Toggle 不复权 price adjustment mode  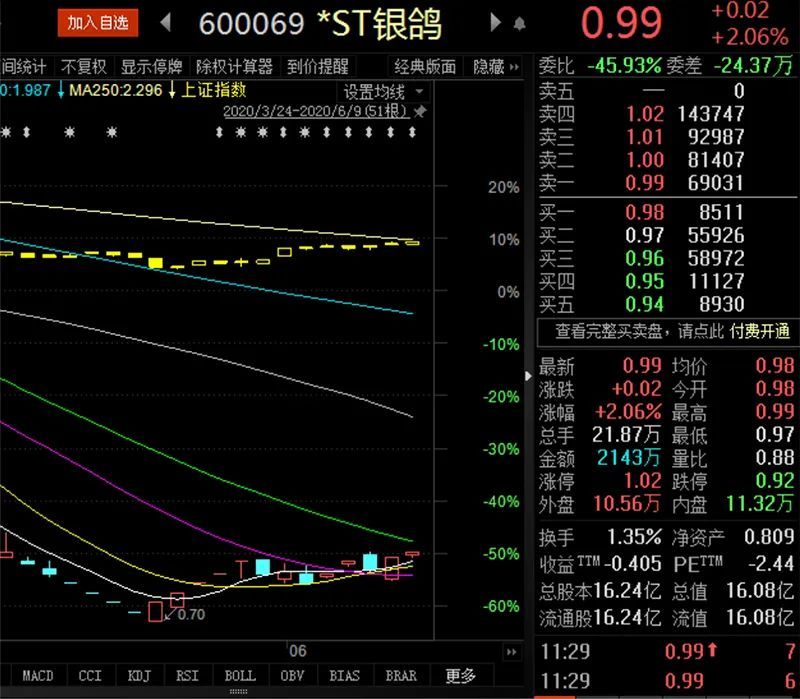[84, 67]
